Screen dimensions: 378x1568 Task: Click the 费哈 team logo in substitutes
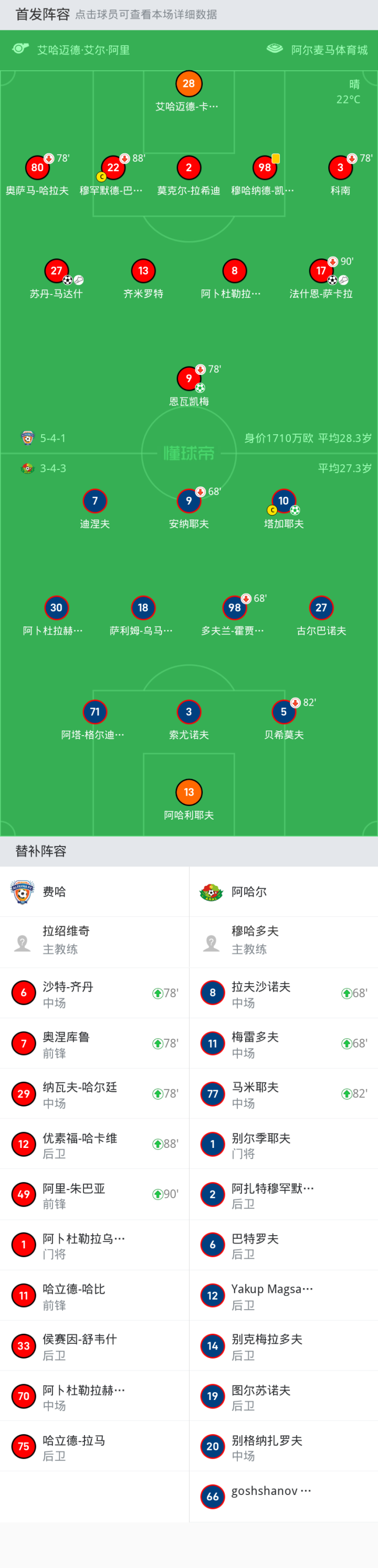(23, 892)
